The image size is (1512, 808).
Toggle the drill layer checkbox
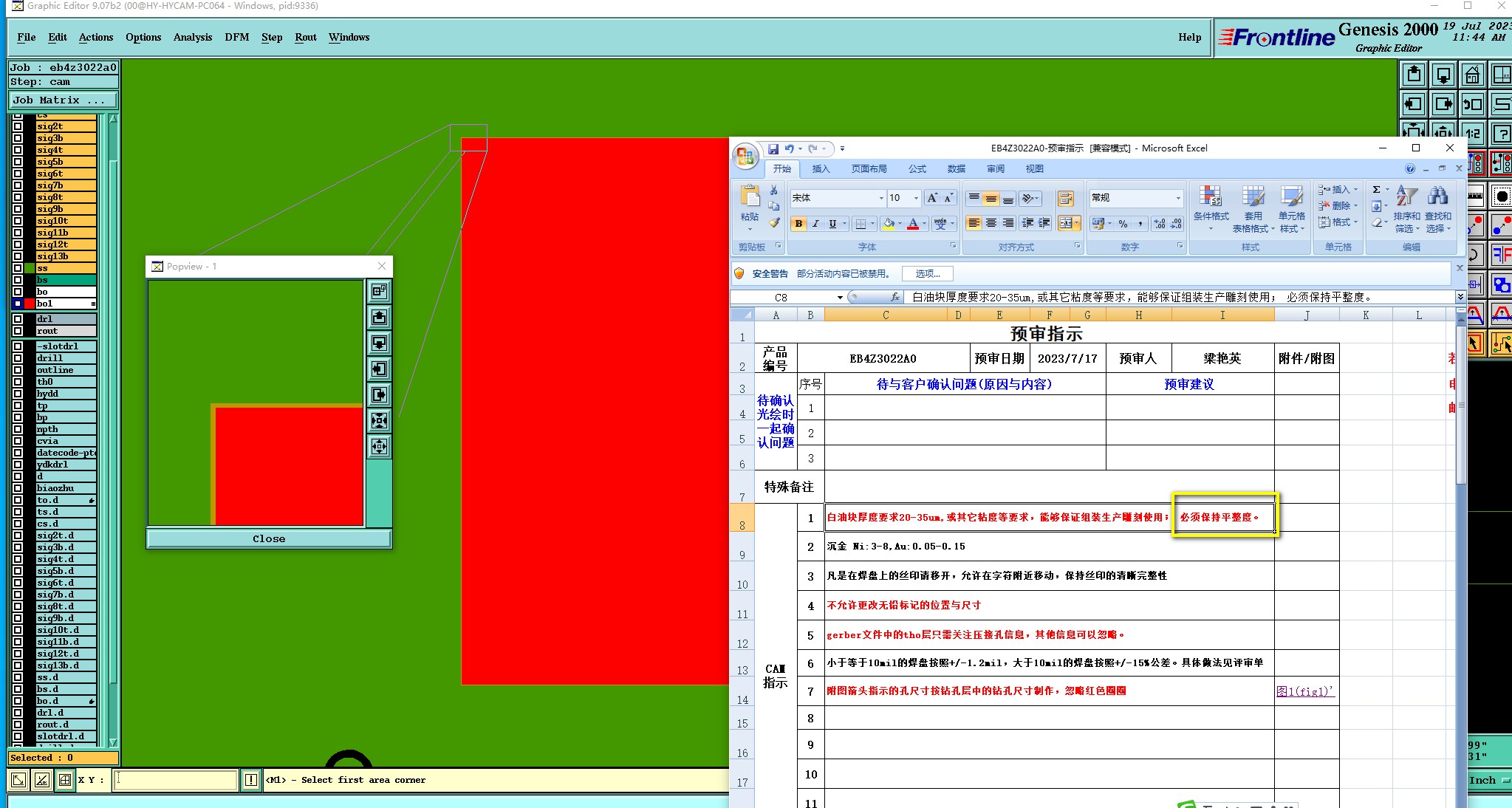[18, 358]
